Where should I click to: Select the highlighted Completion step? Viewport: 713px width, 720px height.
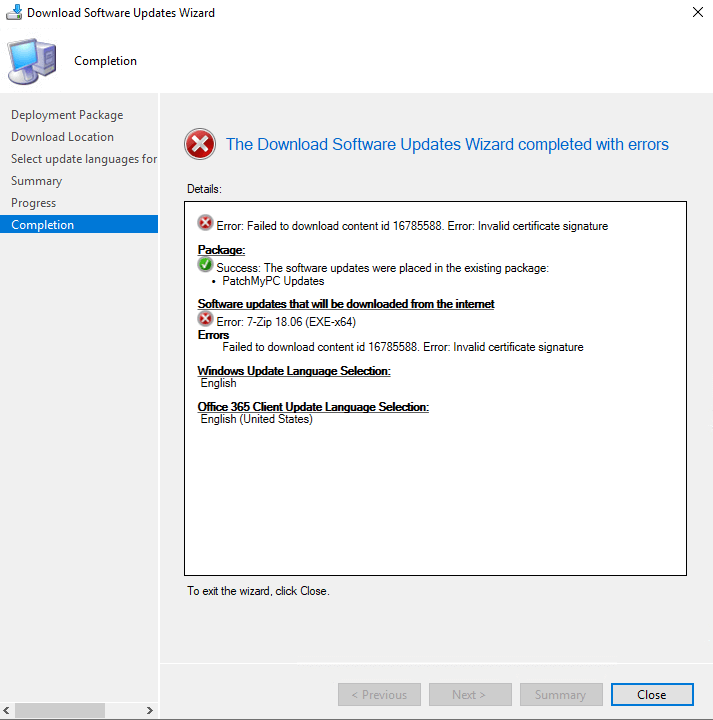click(79, 225)
